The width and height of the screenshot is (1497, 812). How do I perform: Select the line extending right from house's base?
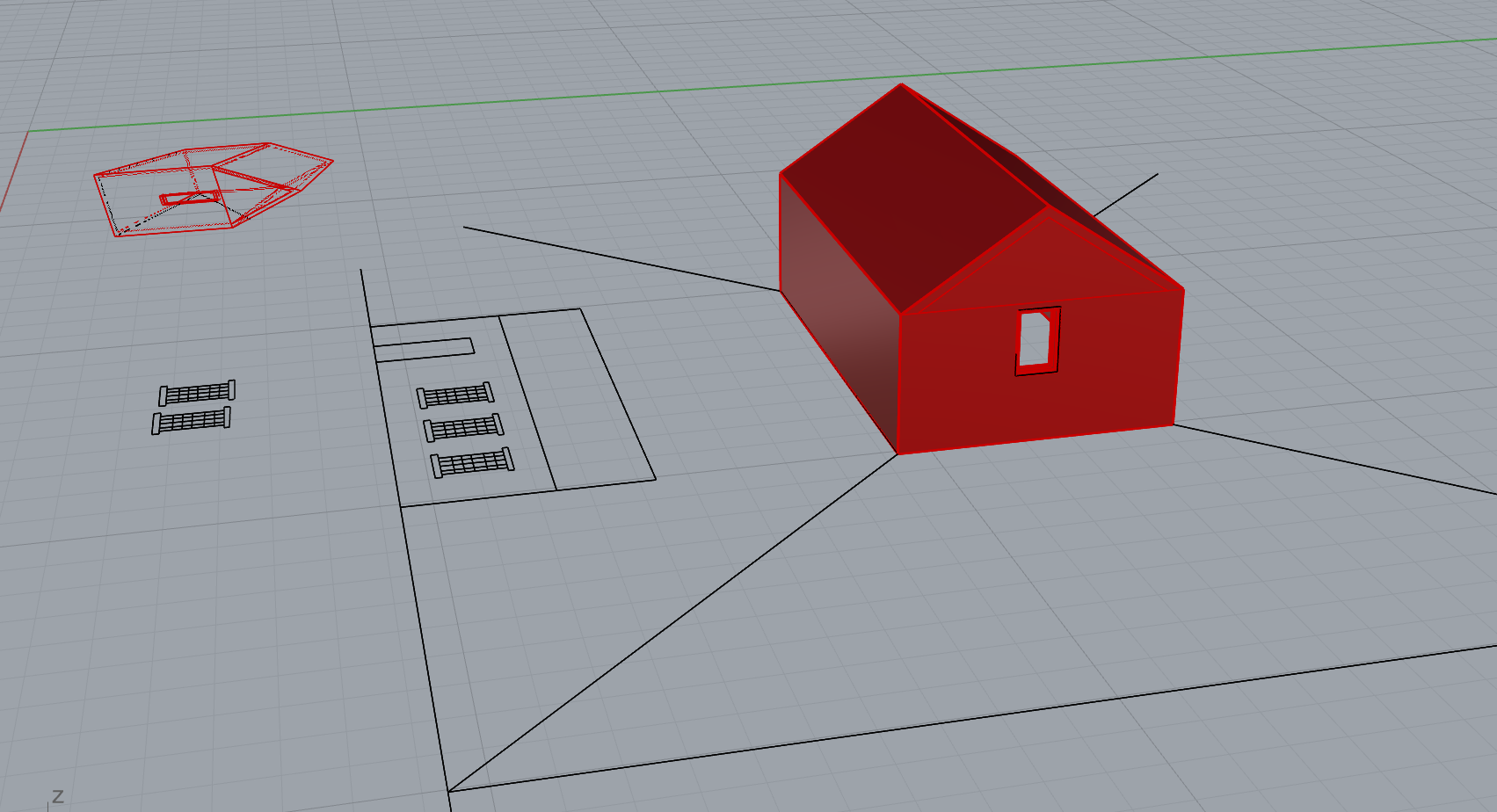(1336, 460)
